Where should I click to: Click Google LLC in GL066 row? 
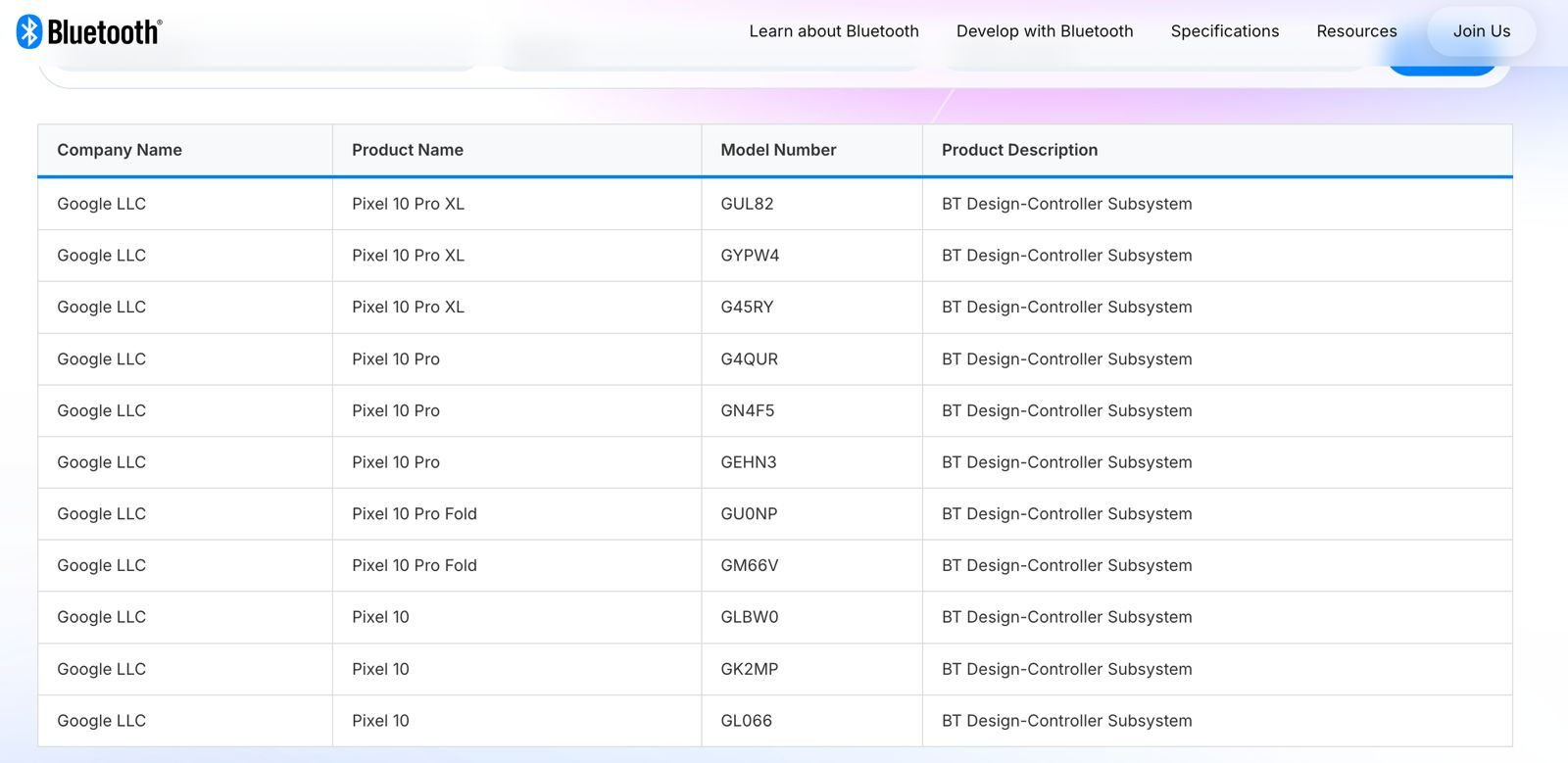pyautogui.click(x=101, y=721)
